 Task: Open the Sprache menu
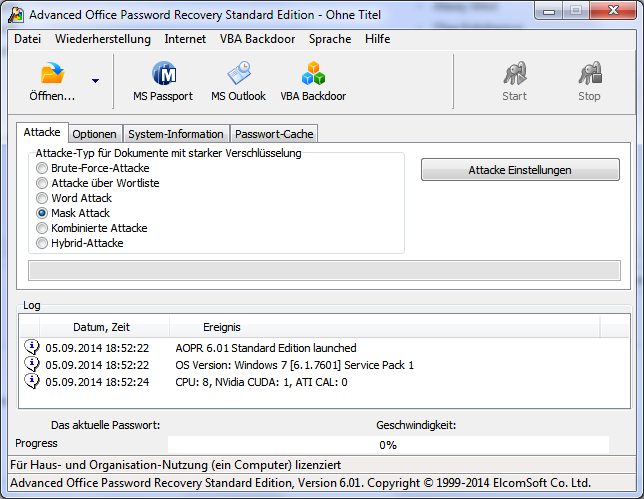pyautogui.click(x=330, y=39)
